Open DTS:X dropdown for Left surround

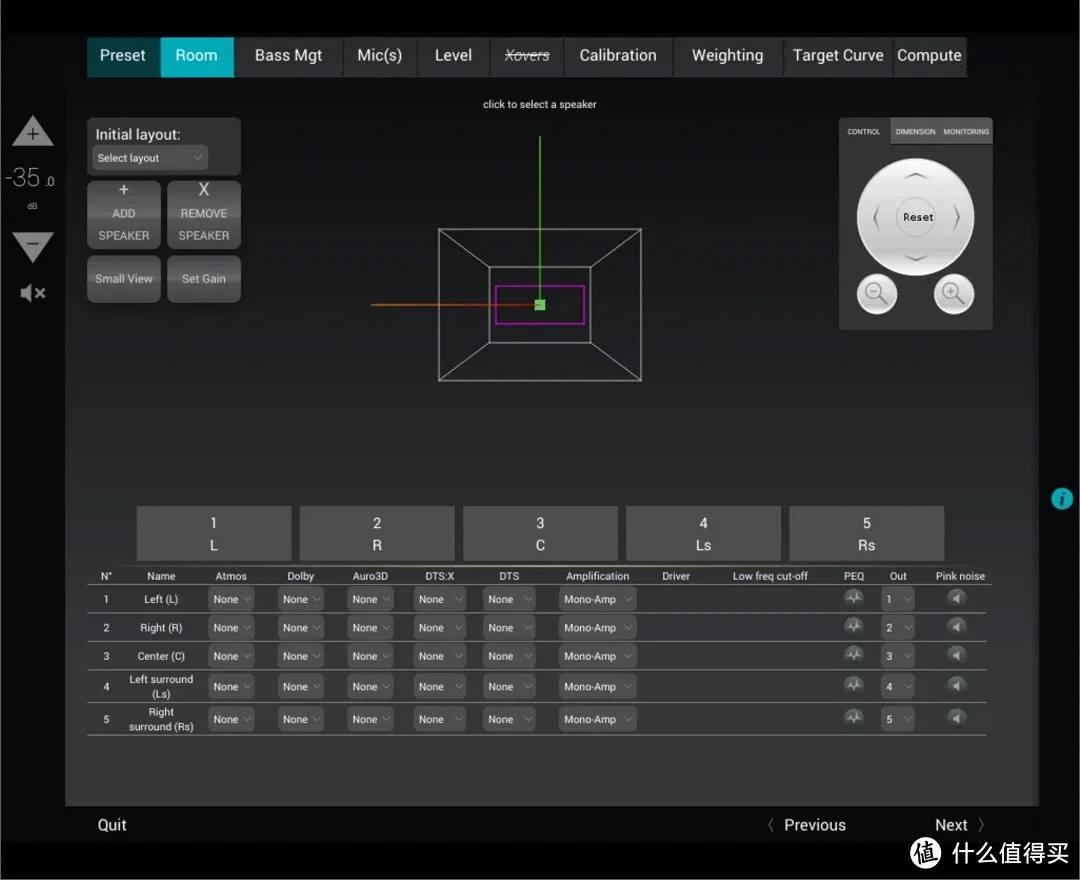(x=439, y=687)
